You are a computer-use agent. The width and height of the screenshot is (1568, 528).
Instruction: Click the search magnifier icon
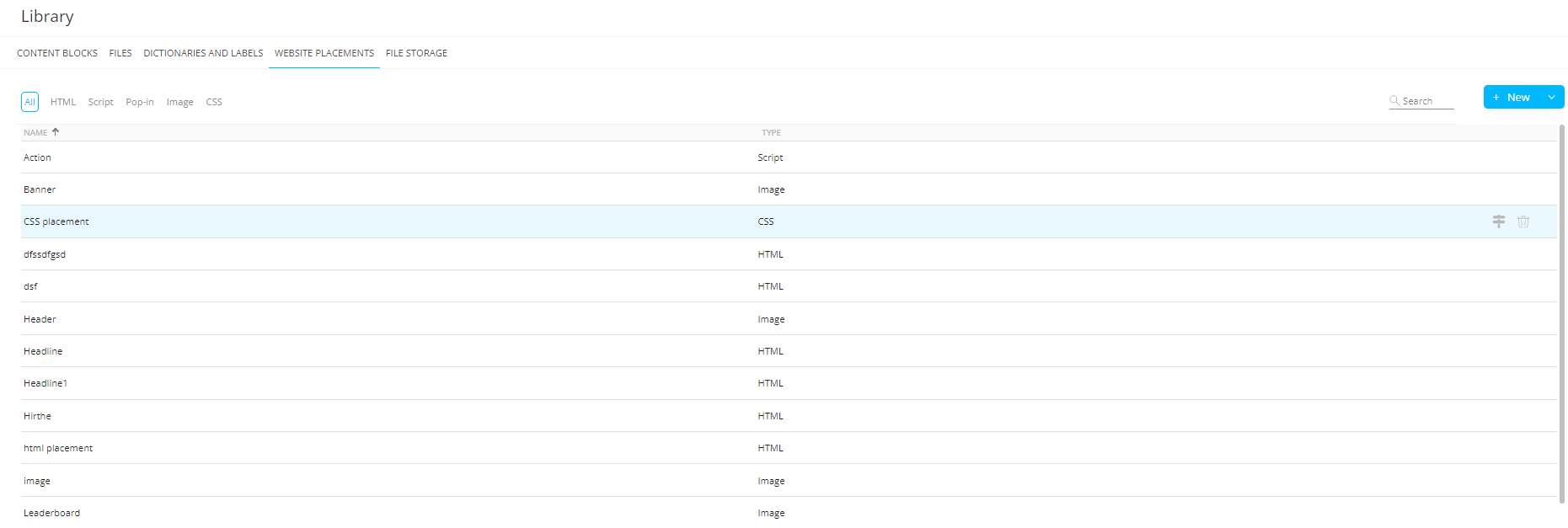(x=1394, y=100)
